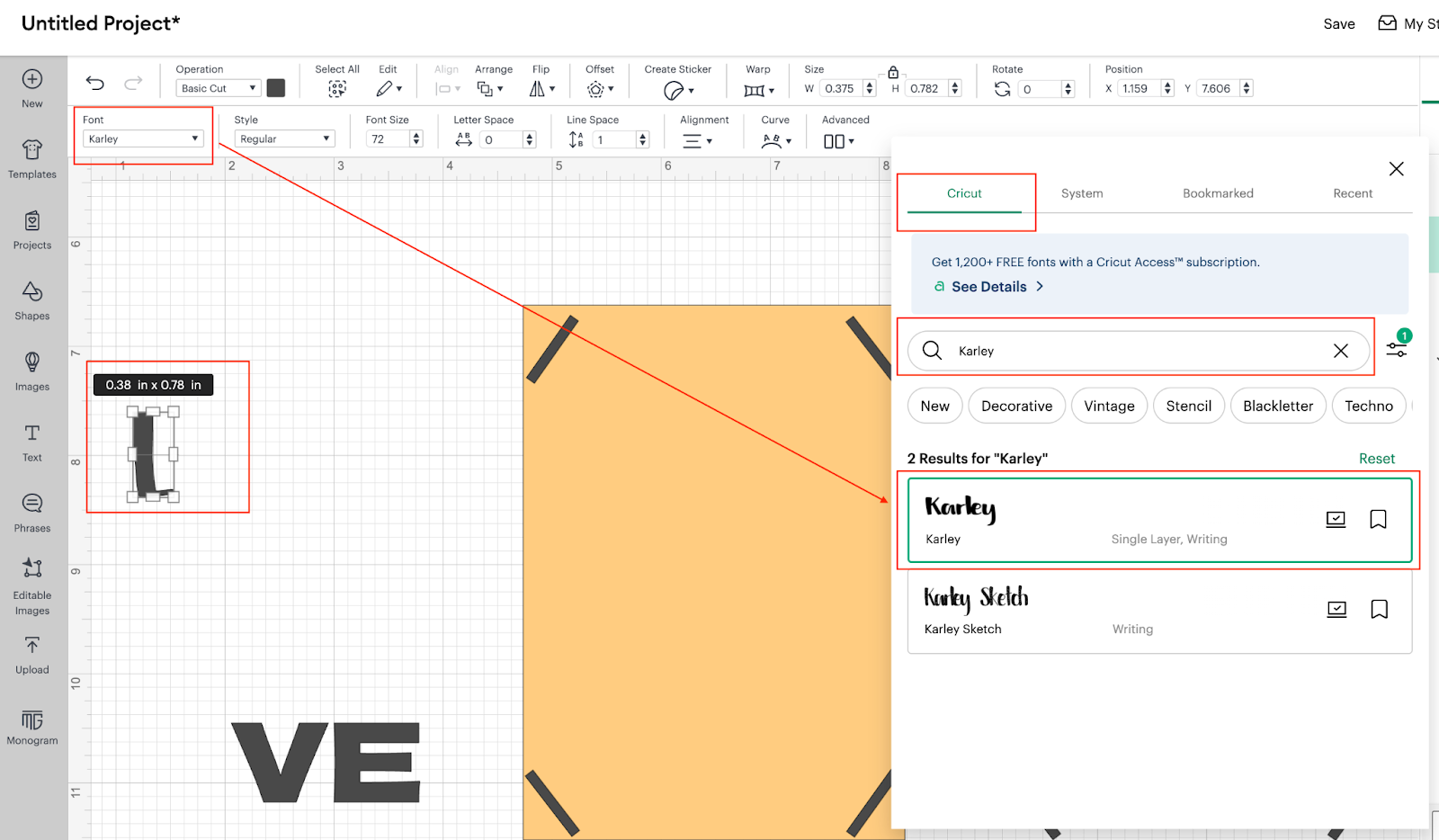This screenshot has height=840, width=1439.
Task: Open the Shapes panel
Action: [32, 301]
